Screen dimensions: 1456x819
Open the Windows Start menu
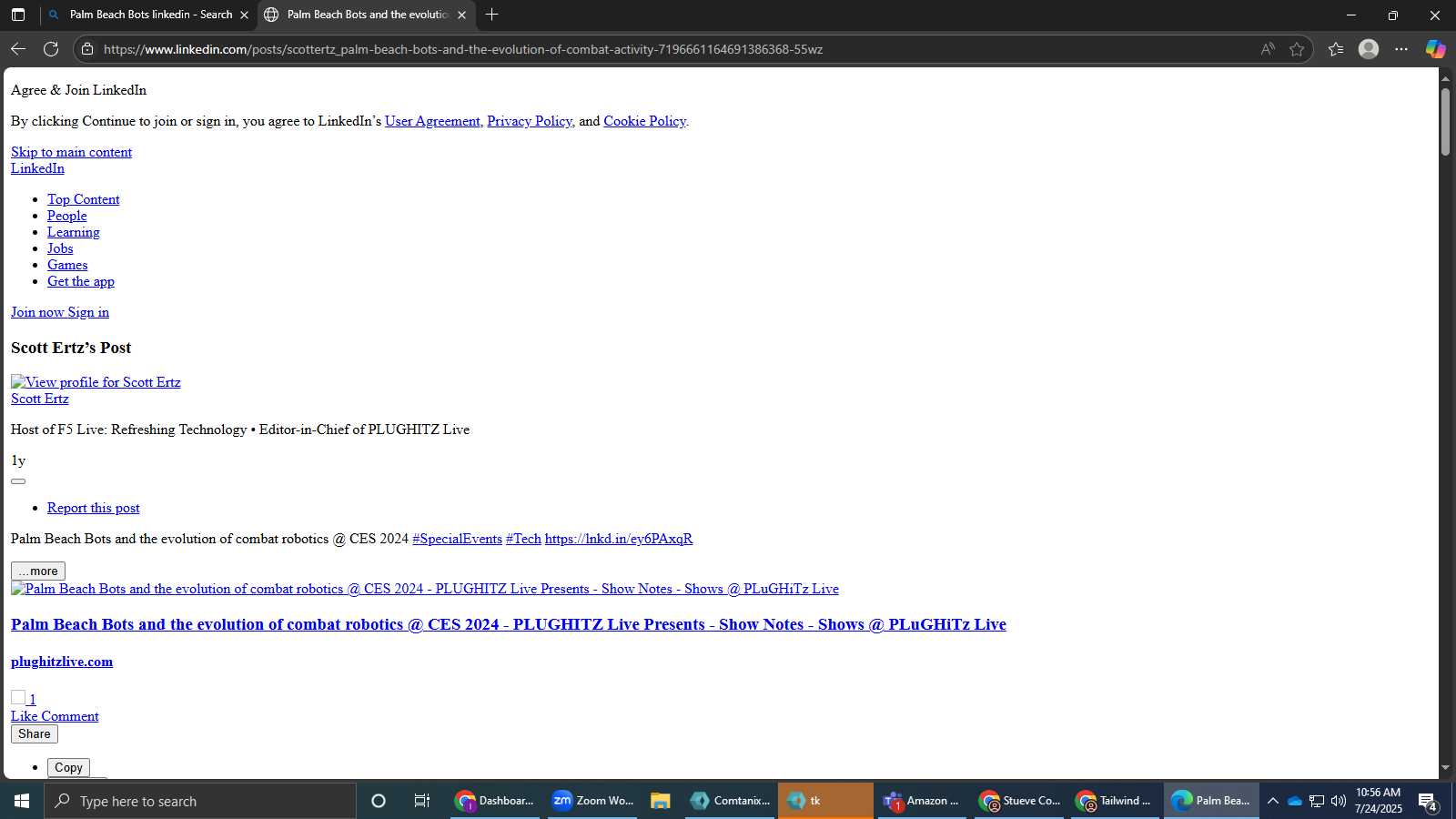point(22,801)
